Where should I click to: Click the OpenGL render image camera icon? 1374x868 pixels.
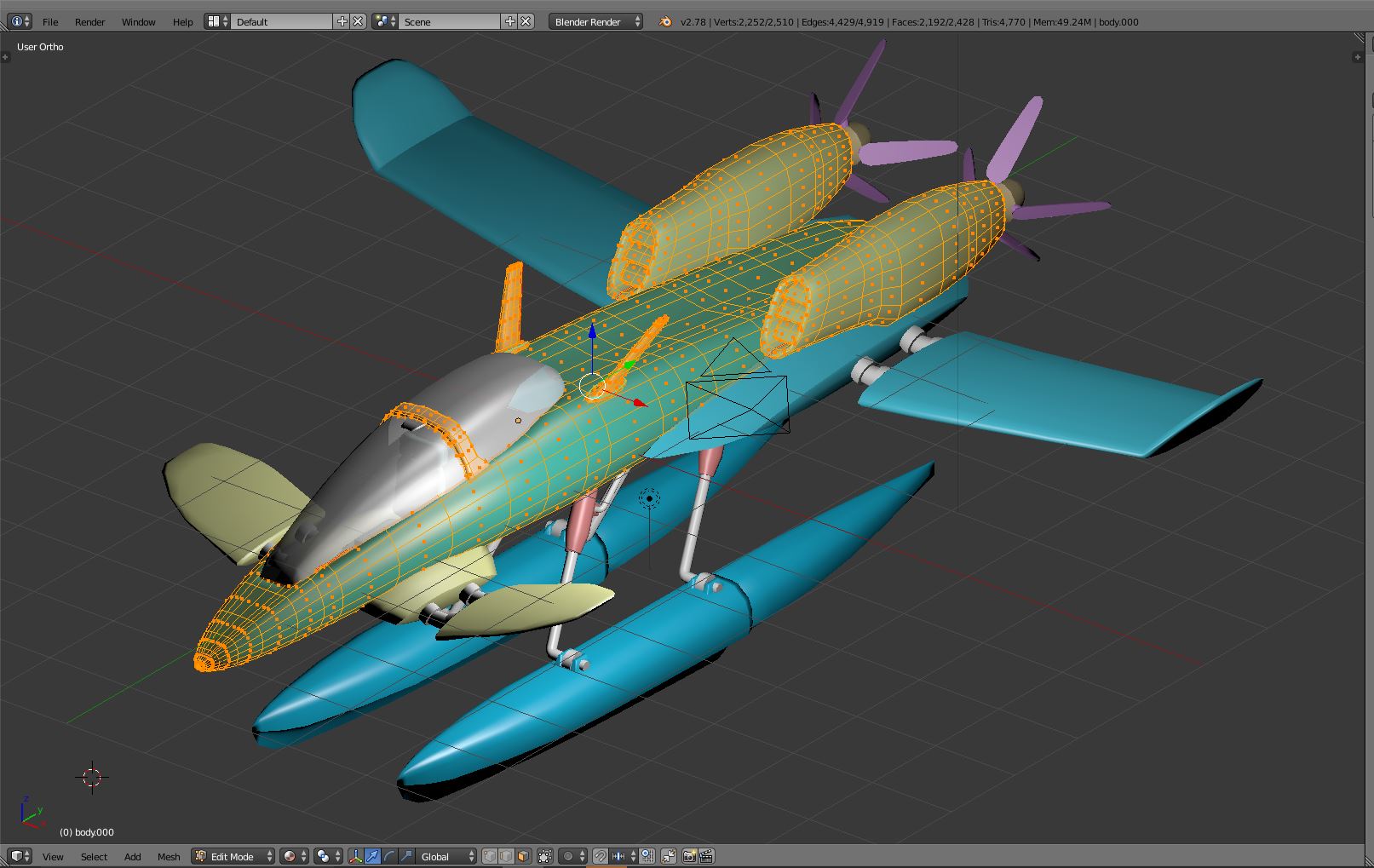[x=689, y=856]
